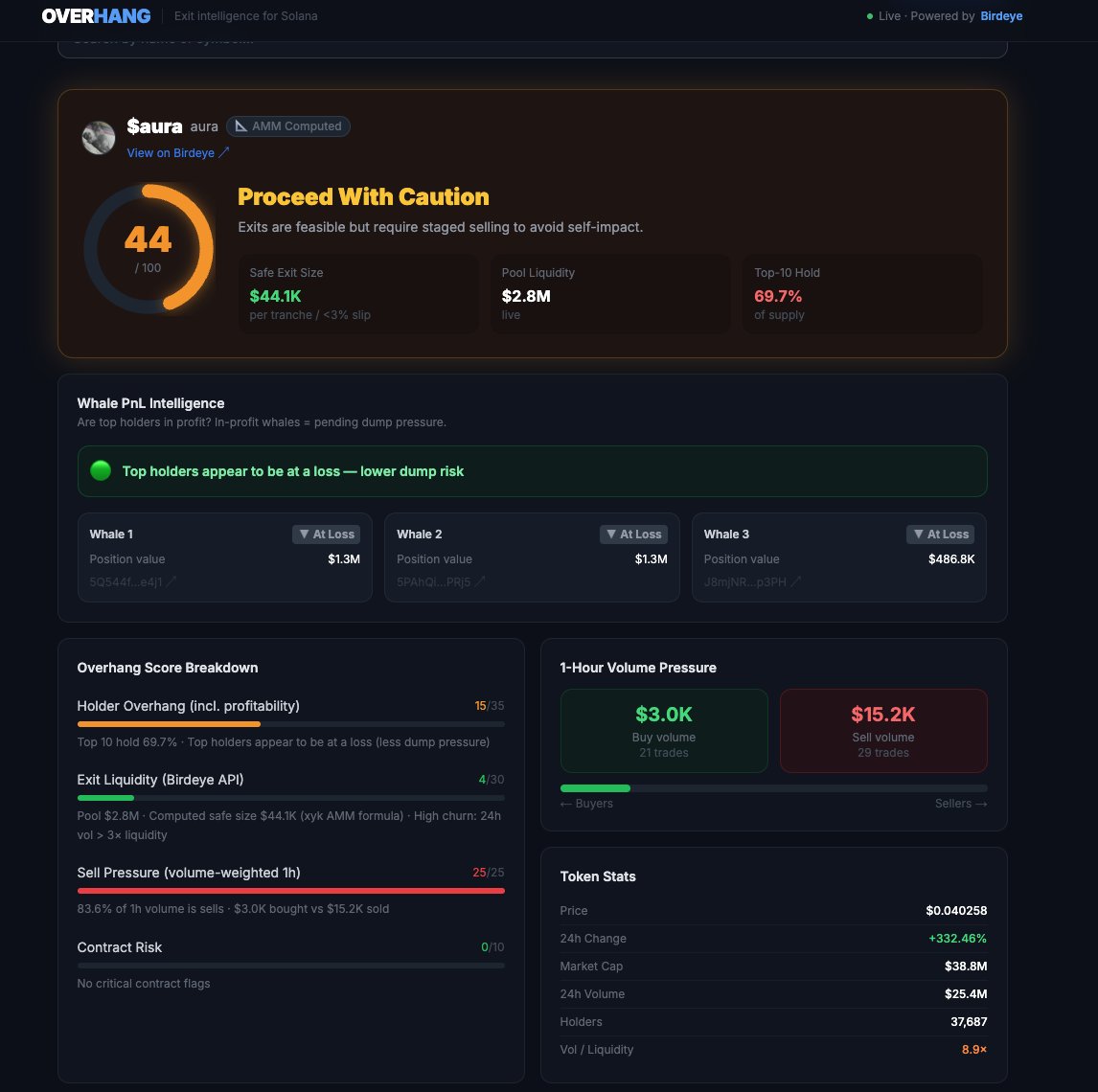Click the Exit Liquidity score 4/30

(492, 779)
